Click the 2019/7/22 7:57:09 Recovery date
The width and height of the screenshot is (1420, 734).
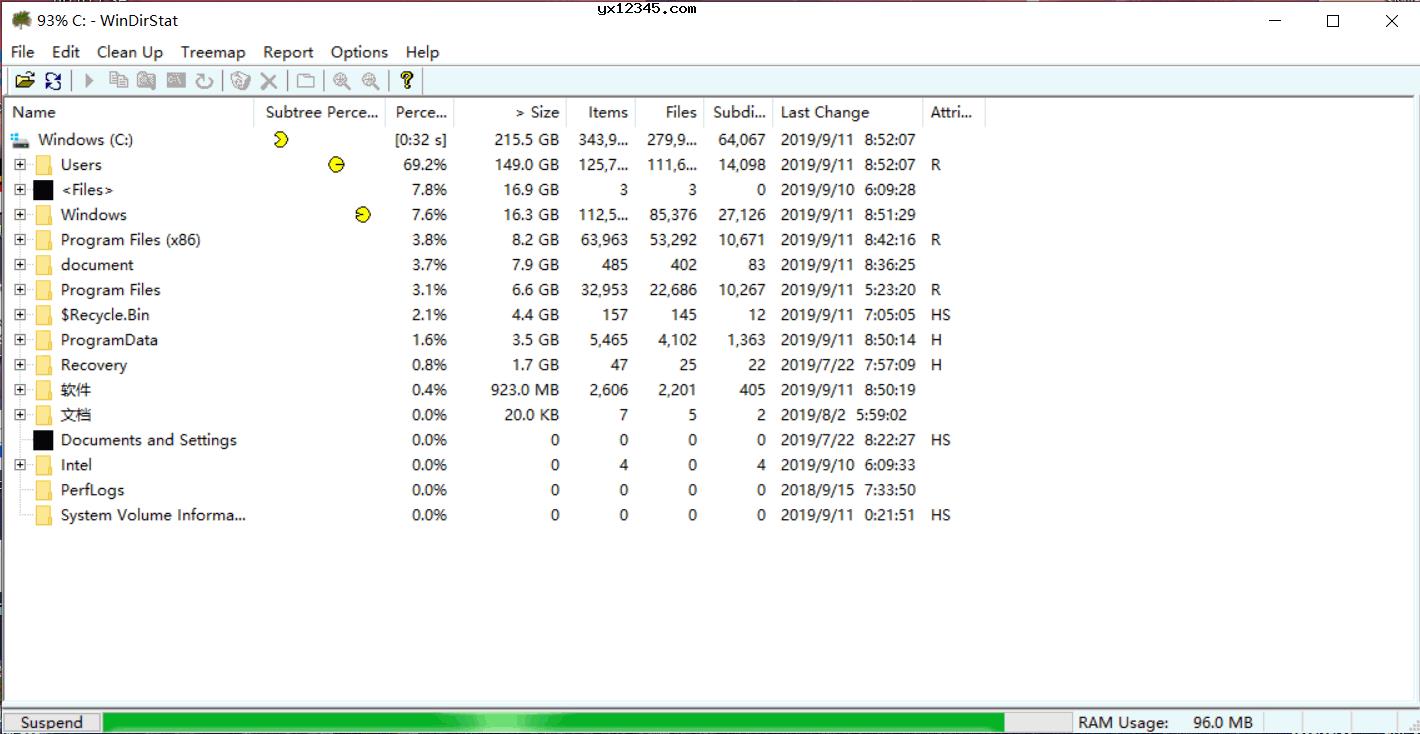coord(848,365)
